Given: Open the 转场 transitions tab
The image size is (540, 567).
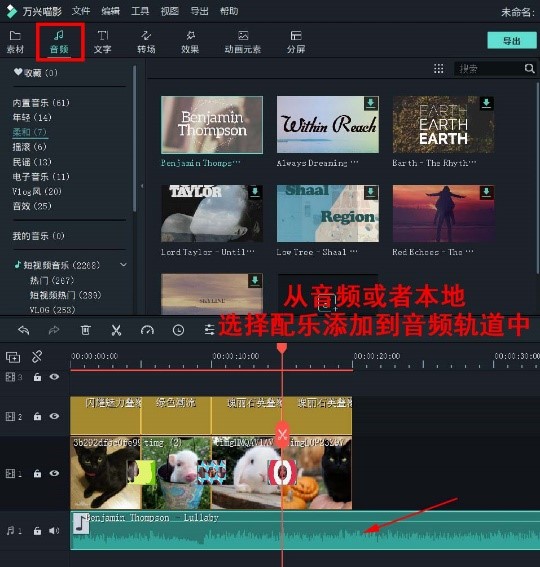Looking at the screenshot, I should click(x=146, y=42).
